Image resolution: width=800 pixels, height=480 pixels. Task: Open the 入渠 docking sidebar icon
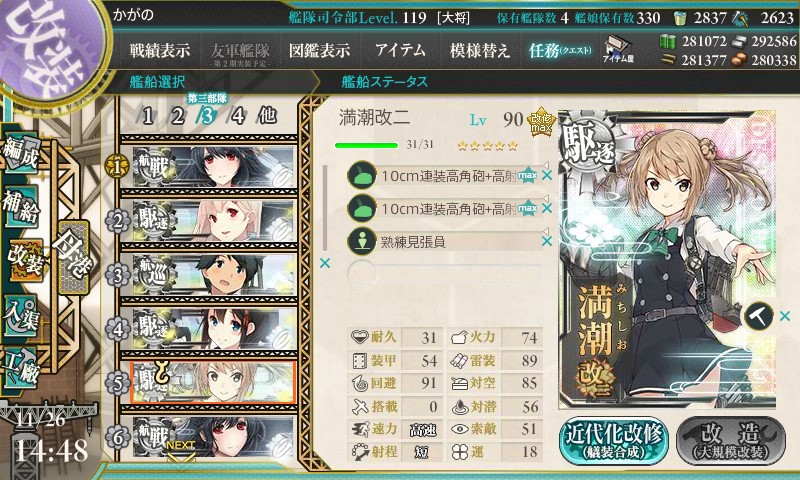tap(20, 316)
